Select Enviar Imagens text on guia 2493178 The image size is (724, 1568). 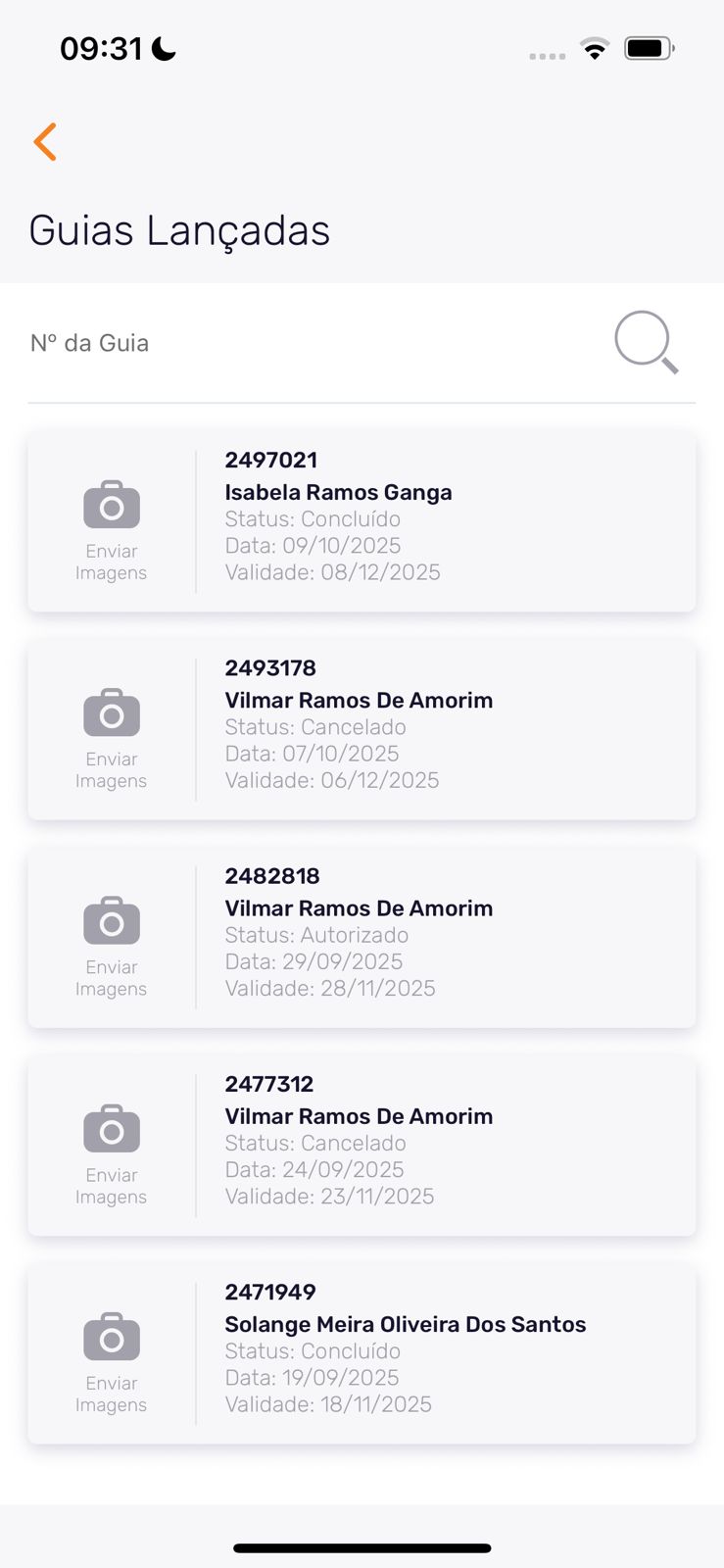(x=112, y=770)
